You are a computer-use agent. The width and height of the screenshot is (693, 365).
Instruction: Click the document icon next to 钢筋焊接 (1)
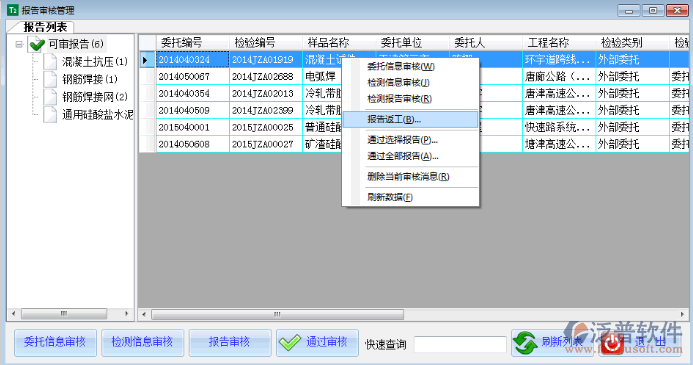(50, 79)
